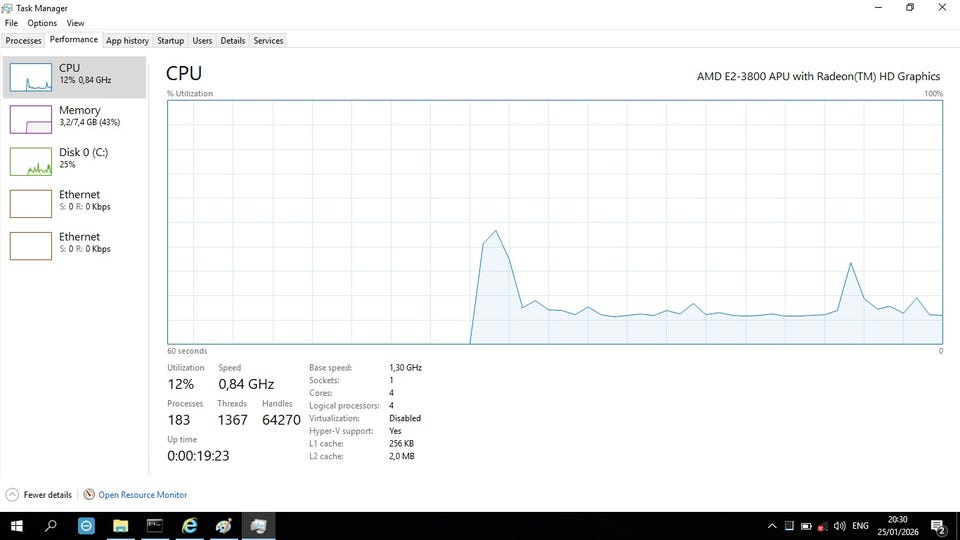Collapse view with Fewer details arrow
960x540 pixels.
[x=12, y=495]
